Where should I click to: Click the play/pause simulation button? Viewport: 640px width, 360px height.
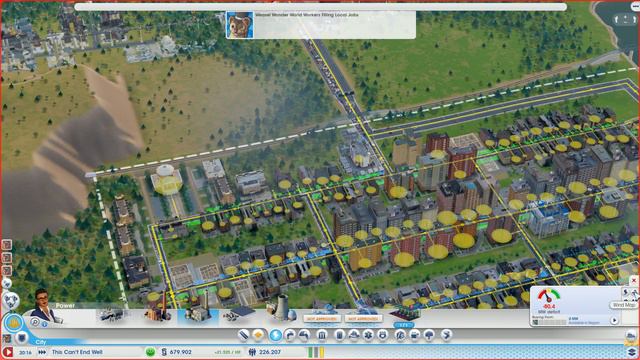coord(7,352)
